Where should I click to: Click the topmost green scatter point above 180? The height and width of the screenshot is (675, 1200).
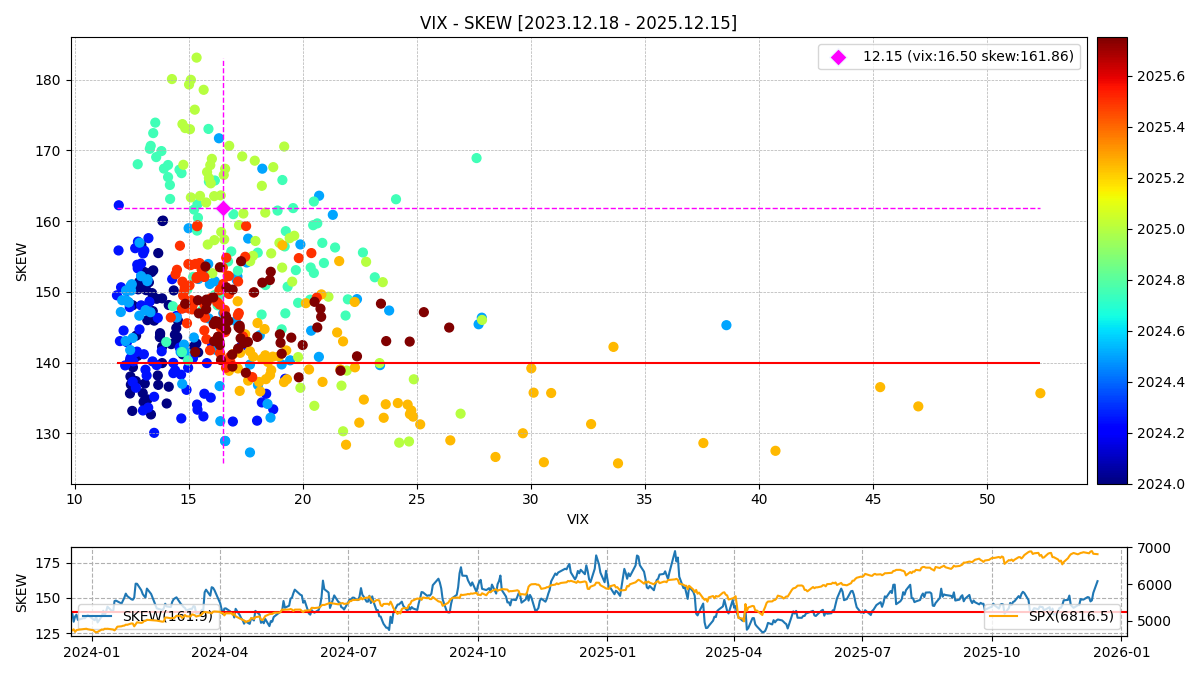(x=196, y=58)
